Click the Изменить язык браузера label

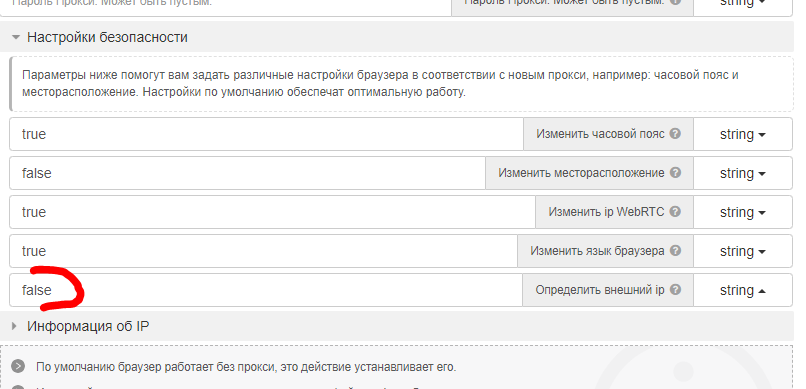point(597,251)
